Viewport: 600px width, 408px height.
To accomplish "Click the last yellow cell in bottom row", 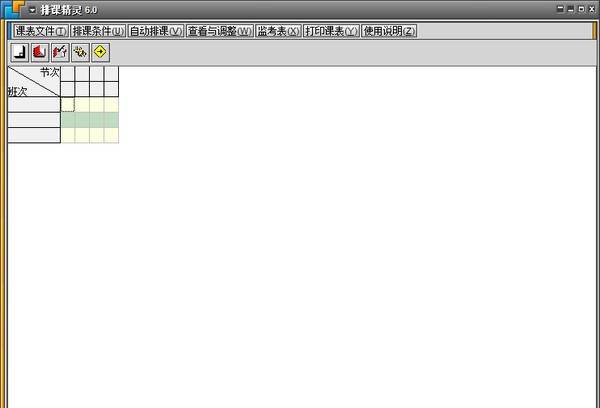I will click(111, 135).
